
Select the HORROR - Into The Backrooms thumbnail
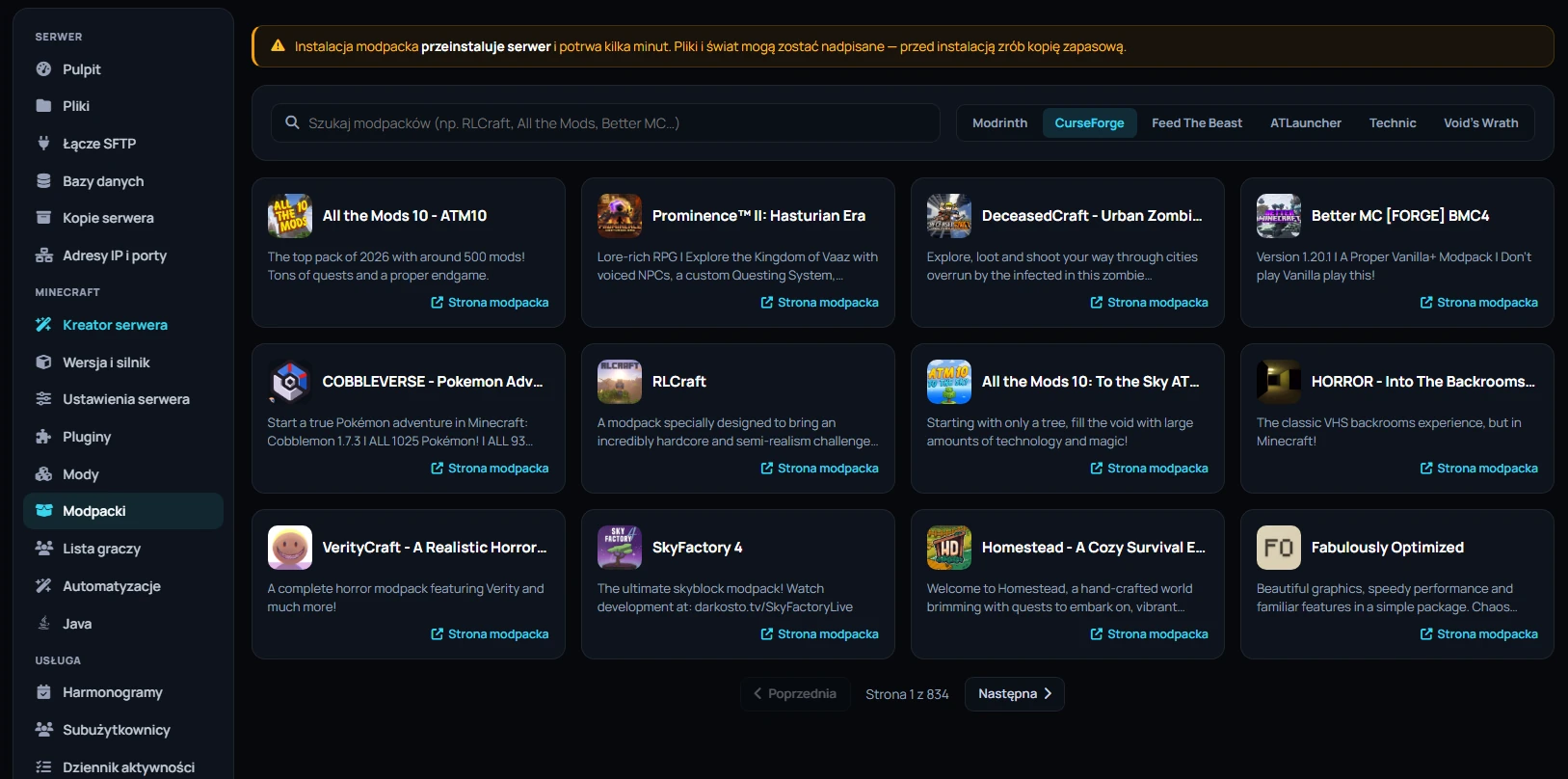[1279, 382]
